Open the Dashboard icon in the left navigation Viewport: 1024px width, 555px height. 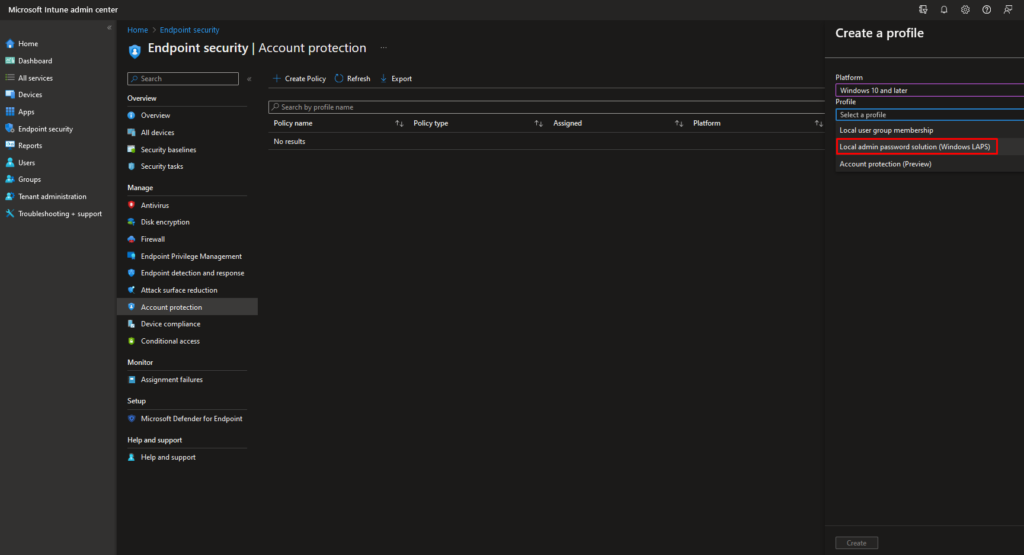point(10,61)
